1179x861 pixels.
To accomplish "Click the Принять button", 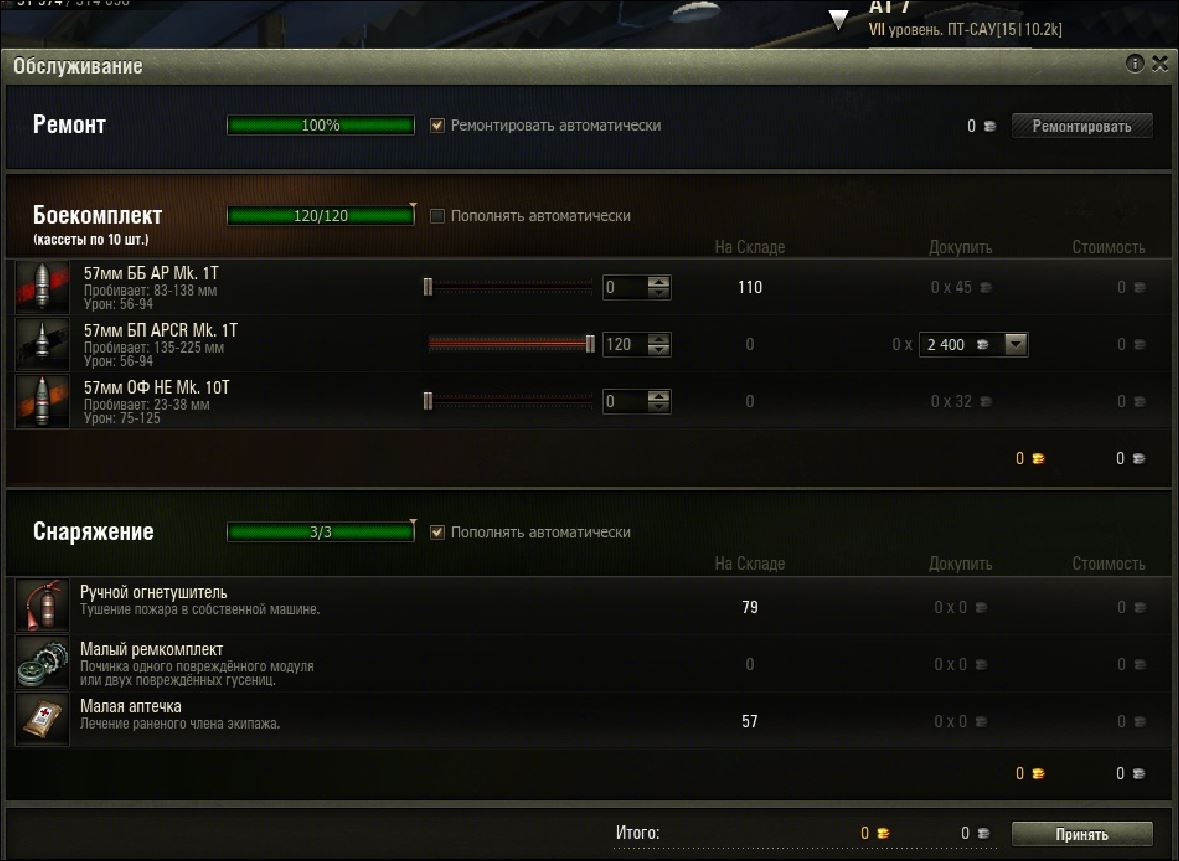I will click(1081, 834).
